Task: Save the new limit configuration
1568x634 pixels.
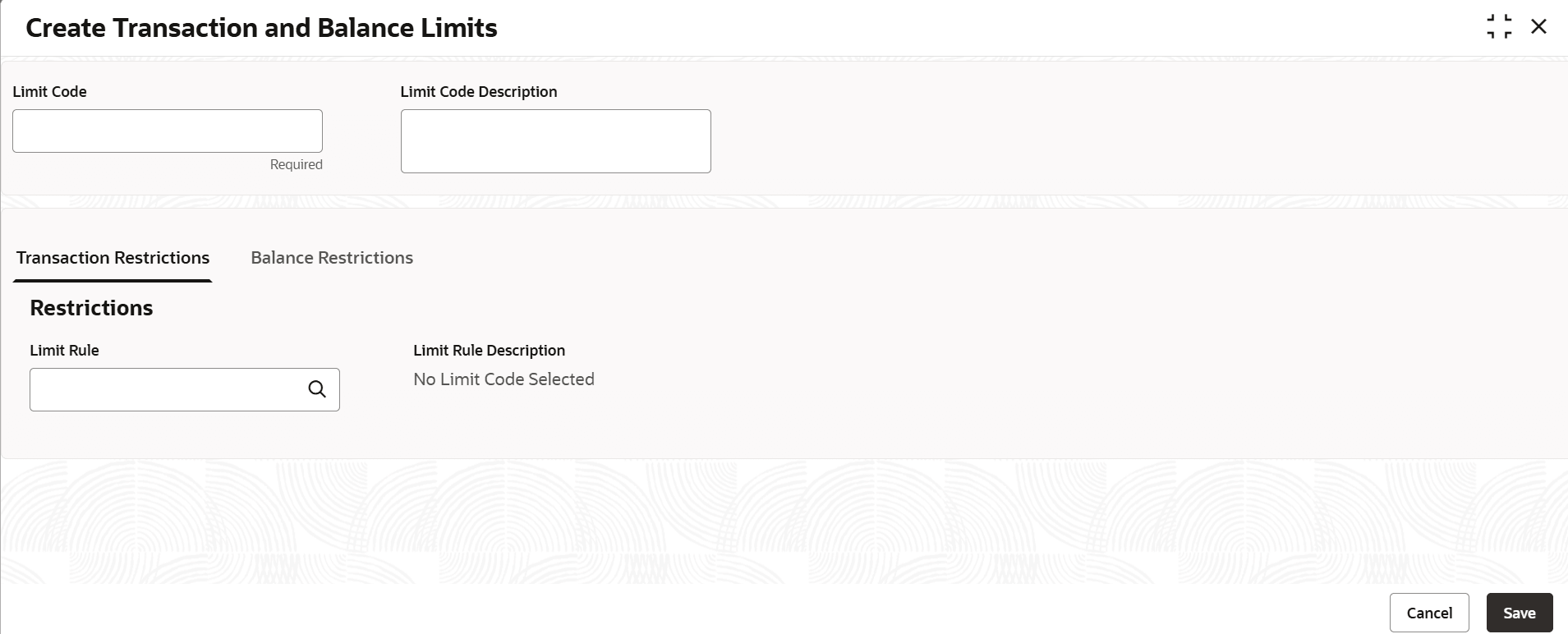Action: point(1519,613)
